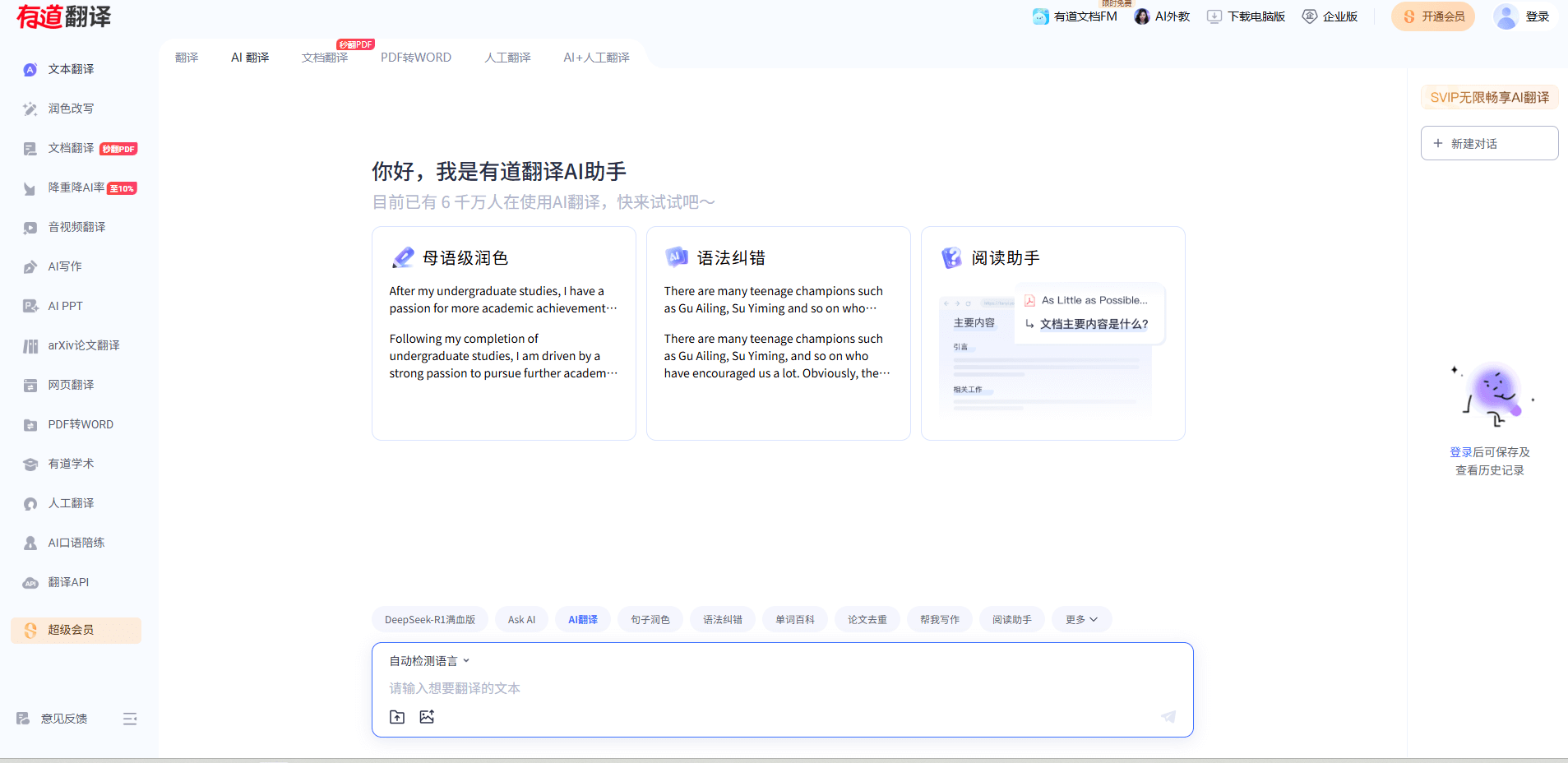Switch to the 翻译 tab

[x=187, y=58]
